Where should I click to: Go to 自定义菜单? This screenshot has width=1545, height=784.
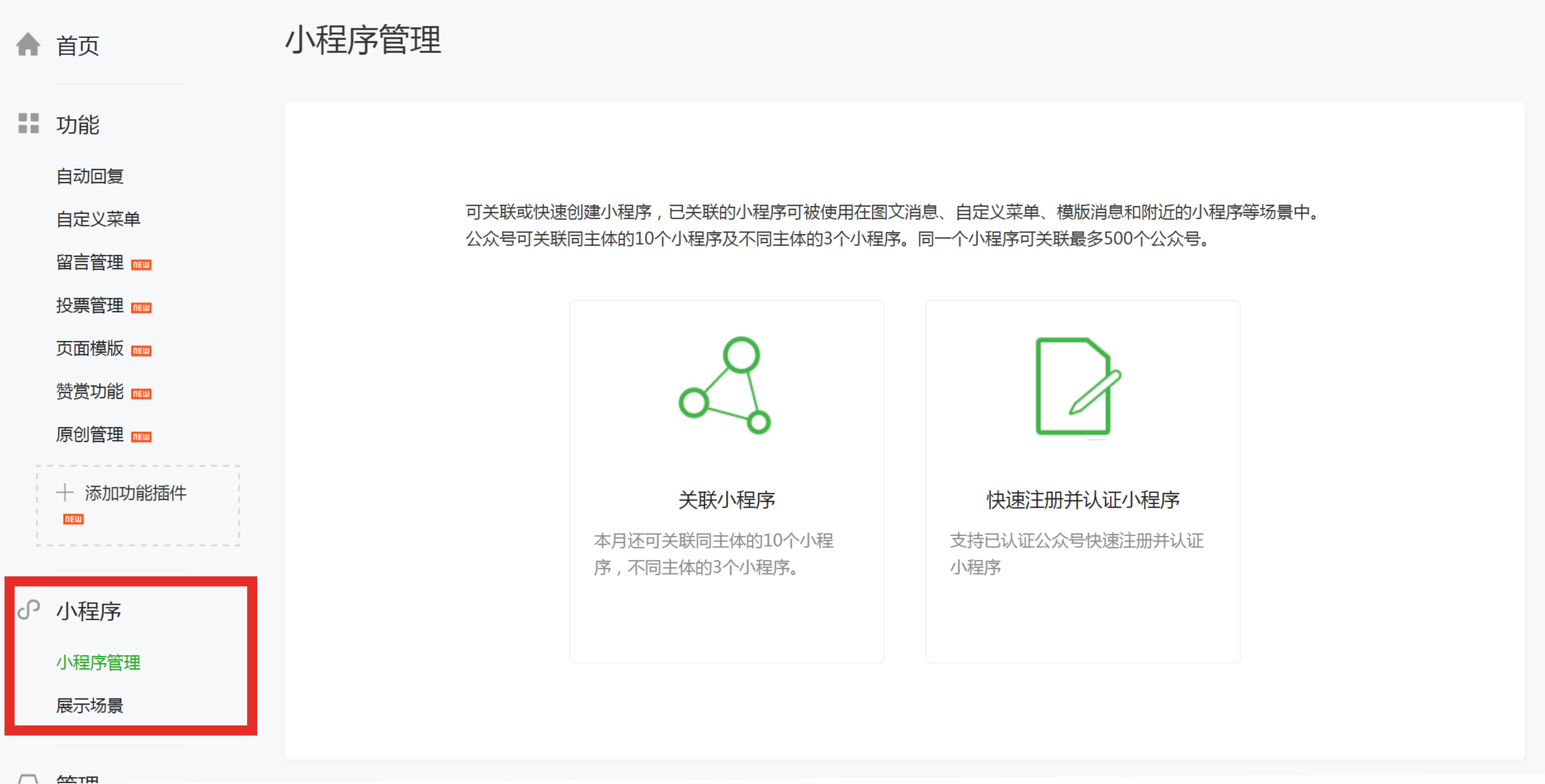(x=98, y=219)
